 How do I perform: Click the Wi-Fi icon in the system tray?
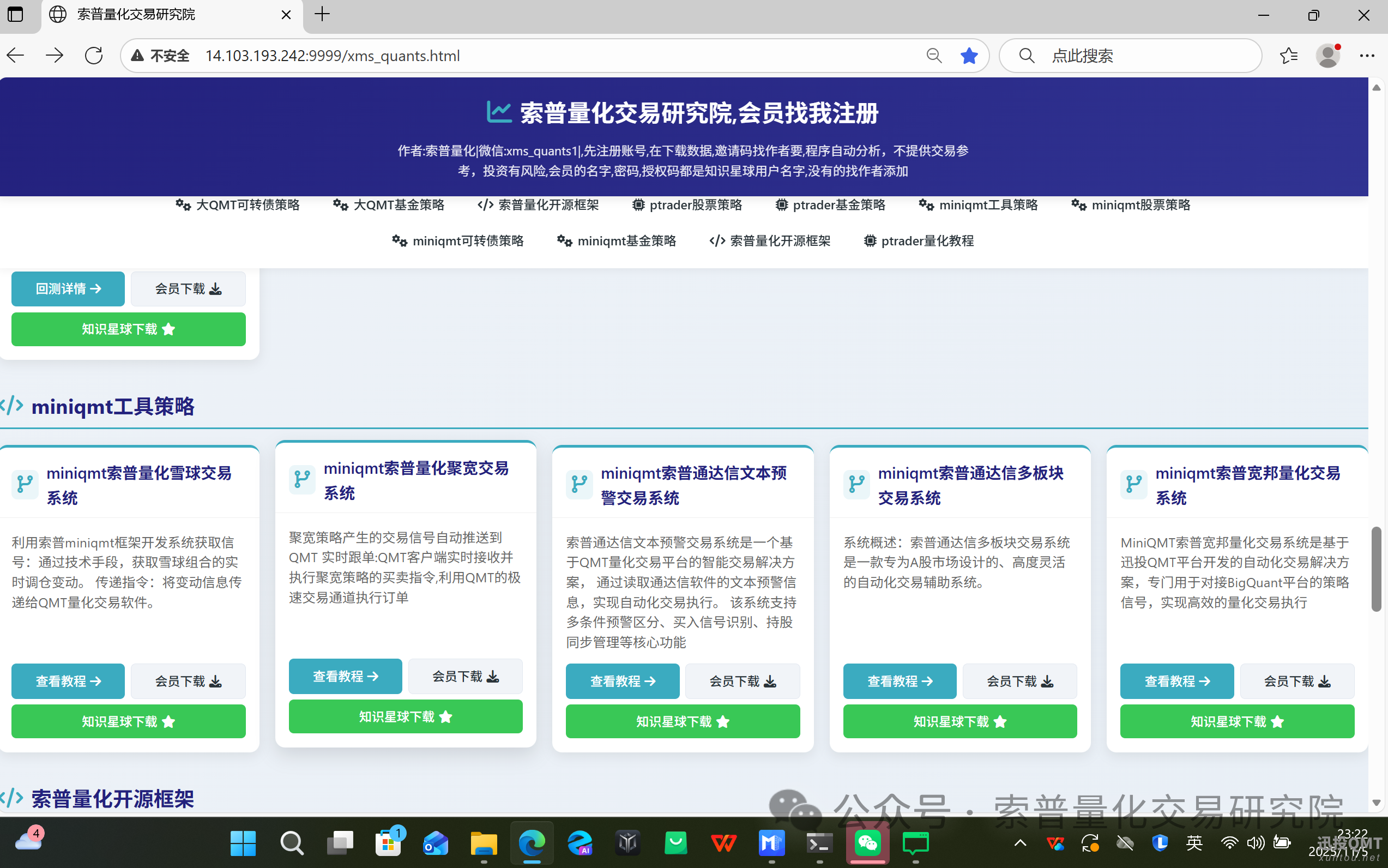1229,843
